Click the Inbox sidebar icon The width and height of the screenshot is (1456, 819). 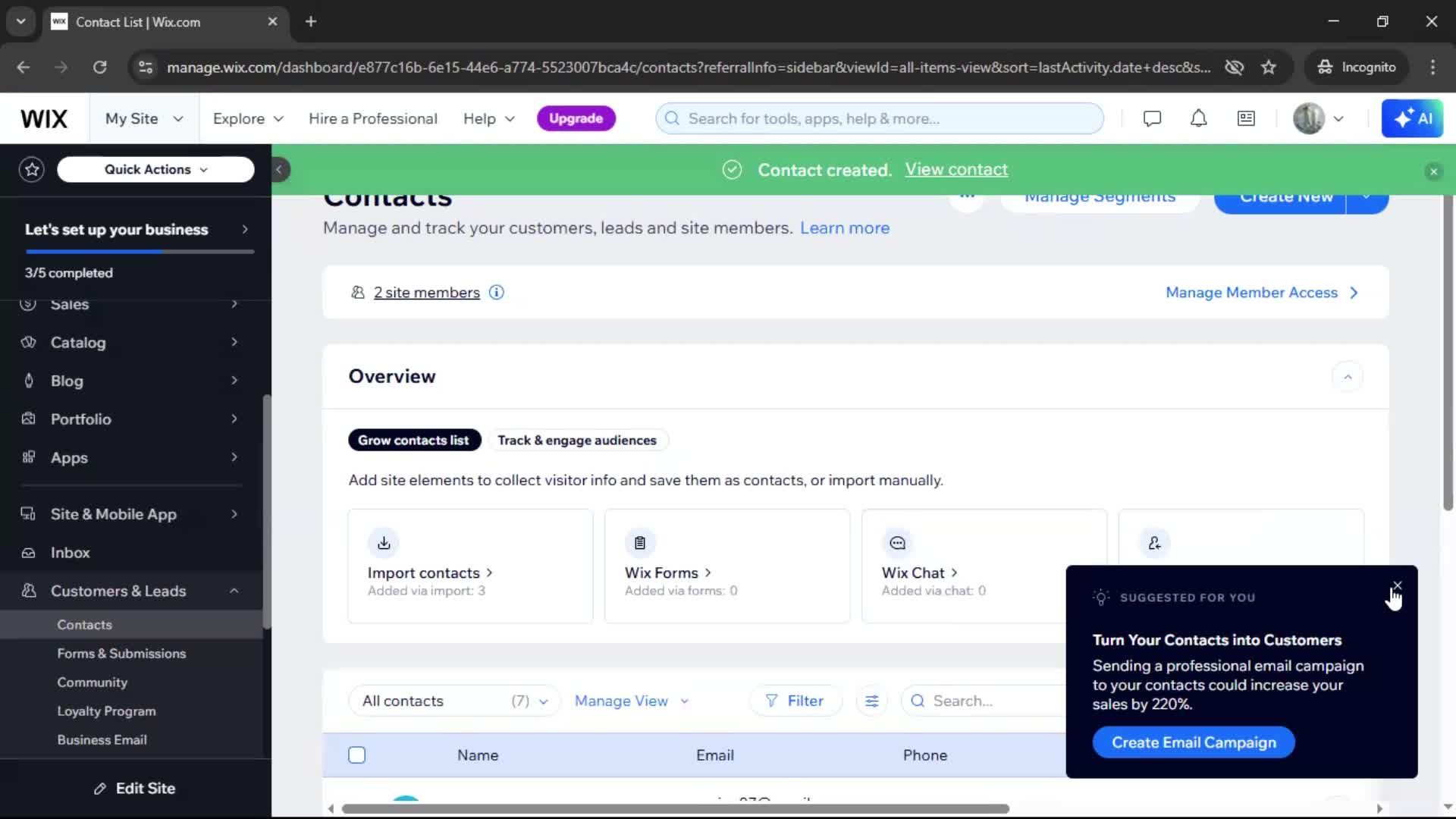[x=29, y=553]
